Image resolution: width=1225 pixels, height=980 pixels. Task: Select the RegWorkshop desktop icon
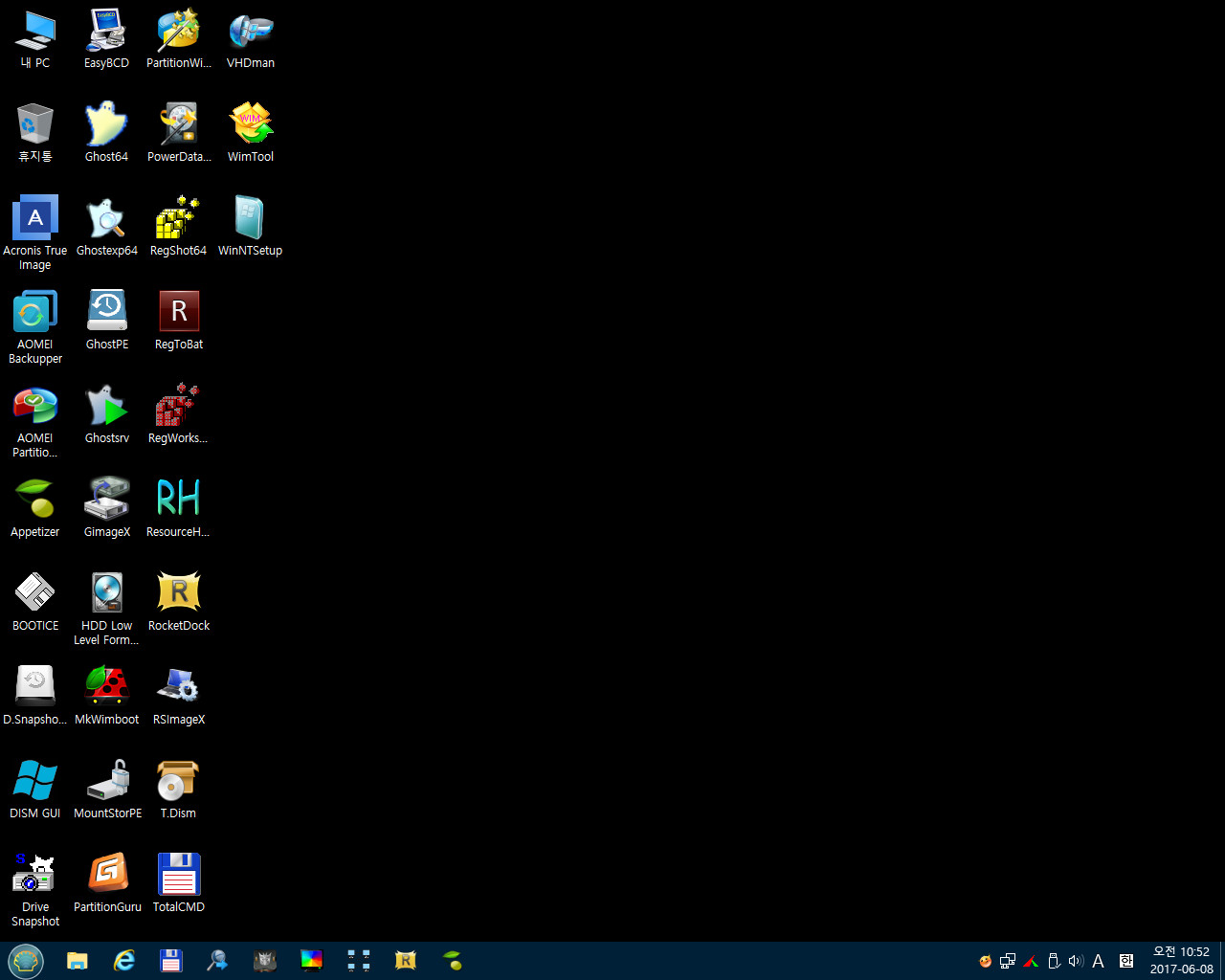click(179, 414)
